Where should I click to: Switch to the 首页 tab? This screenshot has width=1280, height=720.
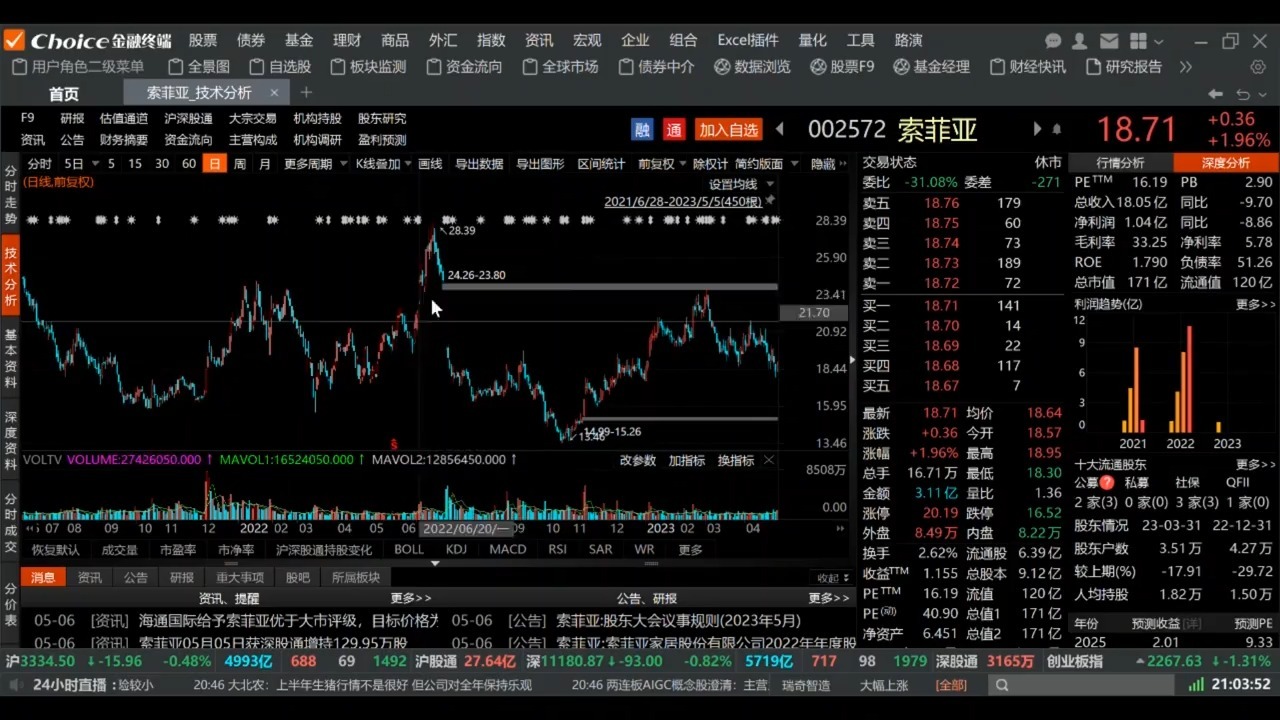[x=63, y=93]
